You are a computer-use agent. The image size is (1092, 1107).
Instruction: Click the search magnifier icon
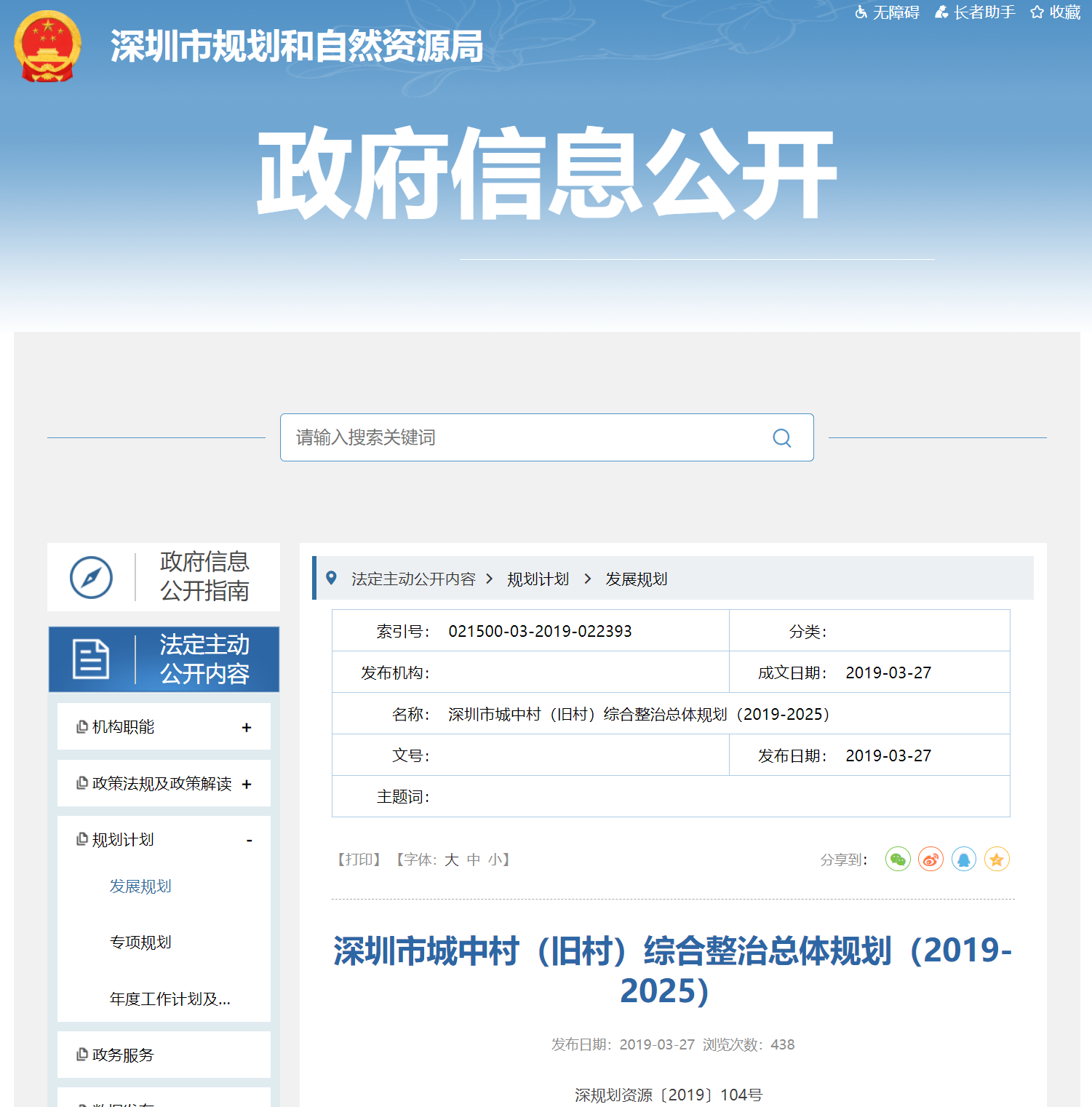click(781, 437)
